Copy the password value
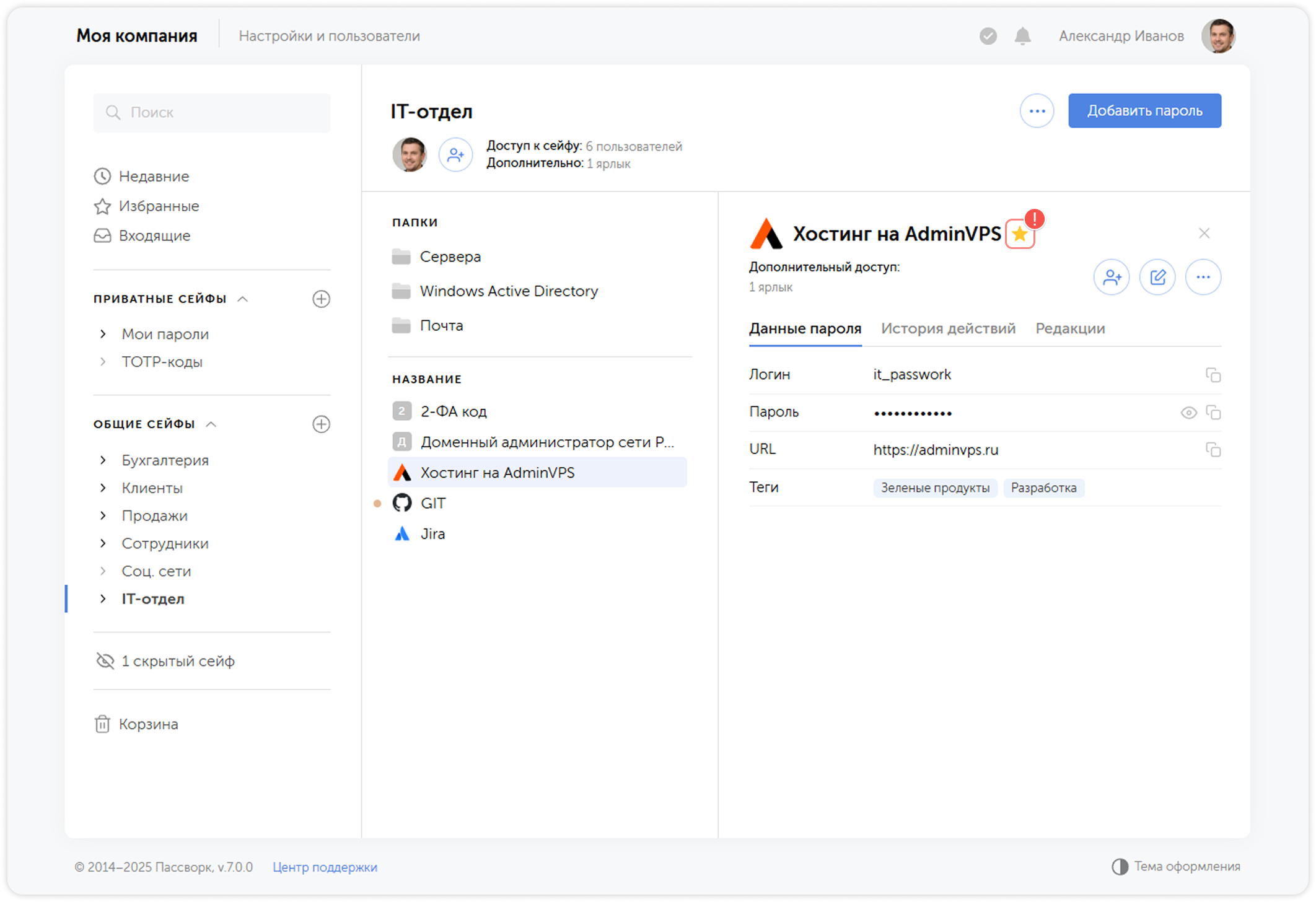Viewport: 1316px width, 902px height. pos(1213,413)
